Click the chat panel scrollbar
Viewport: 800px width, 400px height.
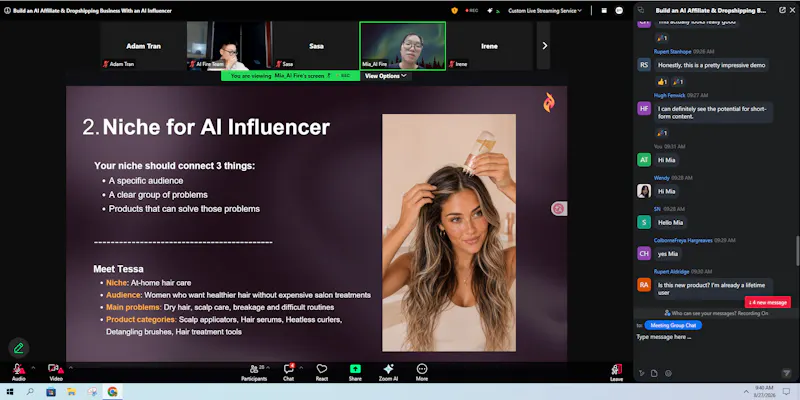[797, 250]
